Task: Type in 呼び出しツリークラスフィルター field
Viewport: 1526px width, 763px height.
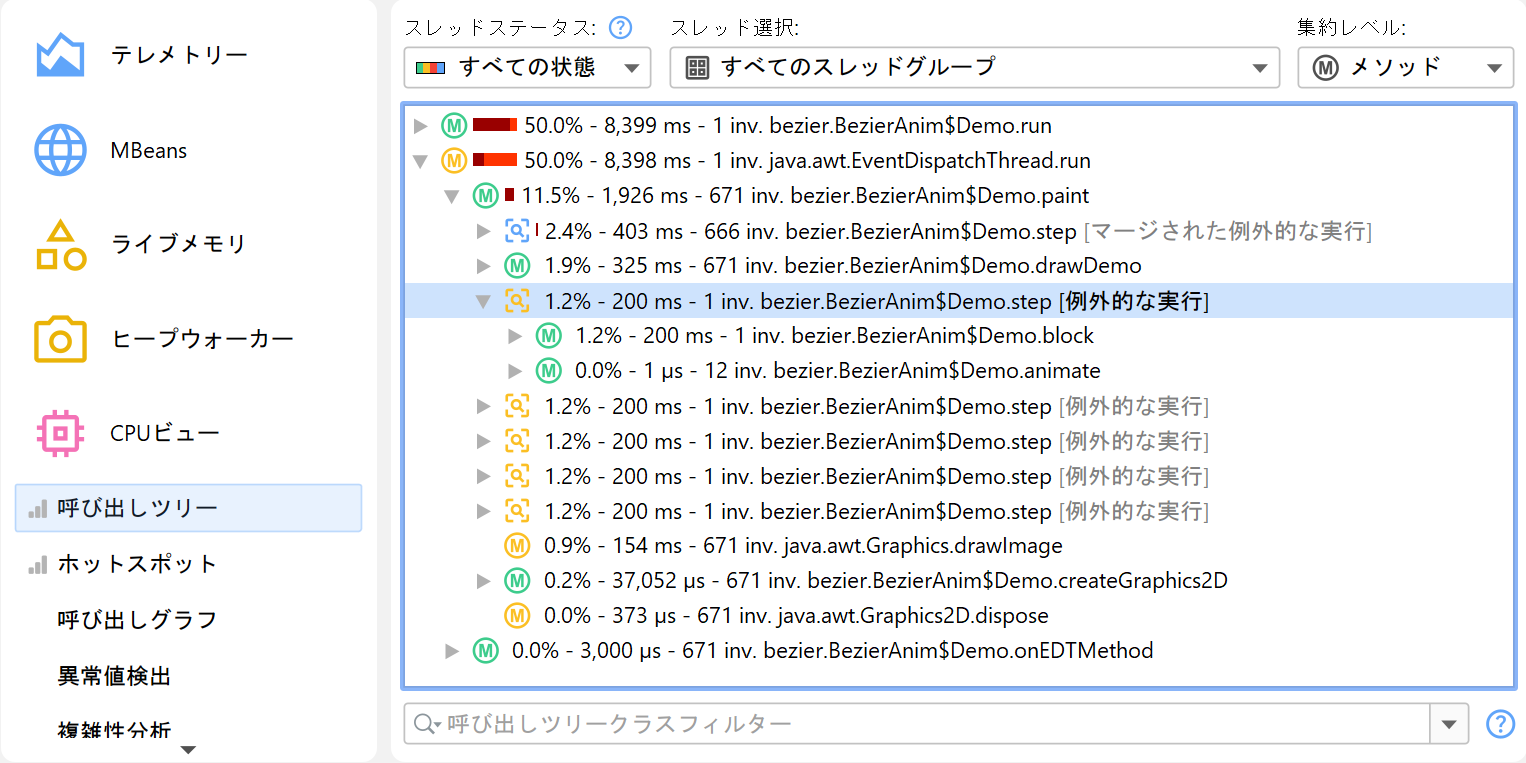Action: (930, 723)
